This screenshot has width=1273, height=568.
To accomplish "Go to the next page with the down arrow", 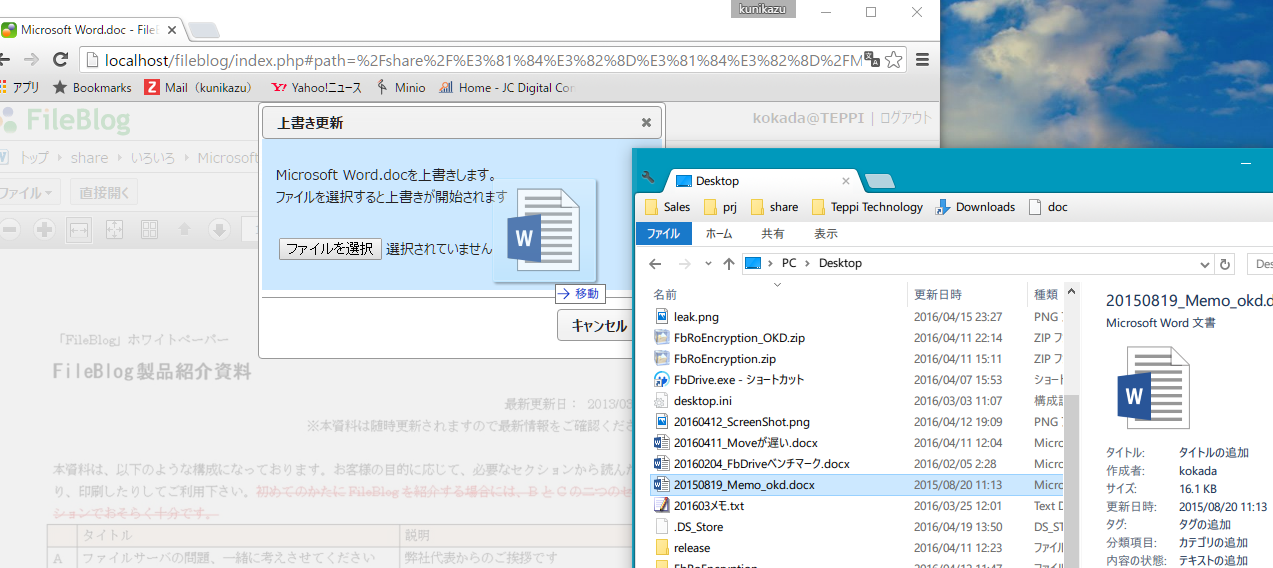I will tap(219, 230).
